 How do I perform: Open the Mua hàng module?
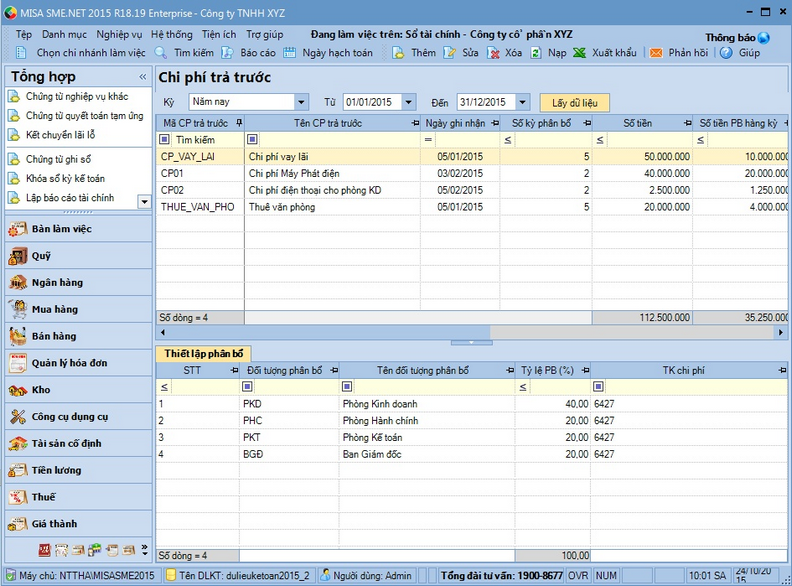pyautogui.click(x=78, y=310)
